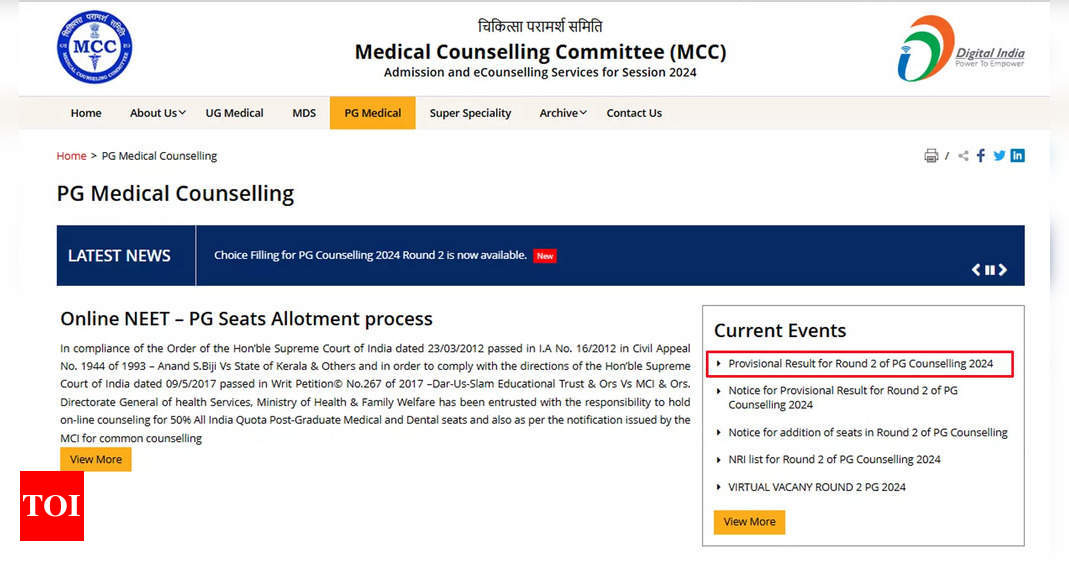Click the Home breadcrumb link
Image resolution: width=1069 pixels, height=580 pixels.
[x=72, y=156]
